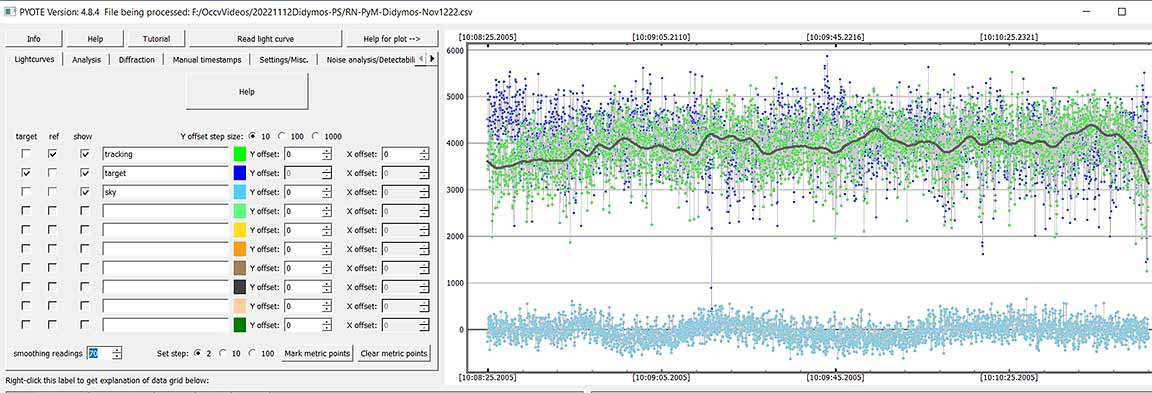Toggle show checkbox for sky row
The width and height of the screenshot is (1152, 393).
pos(85,192)
